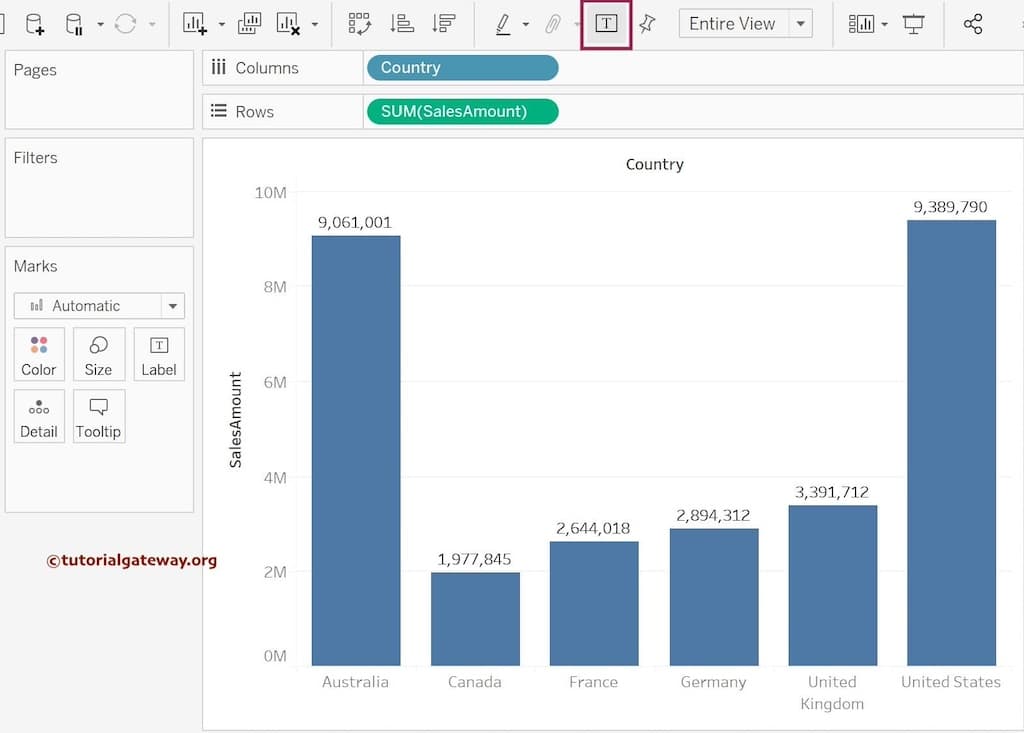Select the Country pill on Columns shelf

[x=462, y=68]
